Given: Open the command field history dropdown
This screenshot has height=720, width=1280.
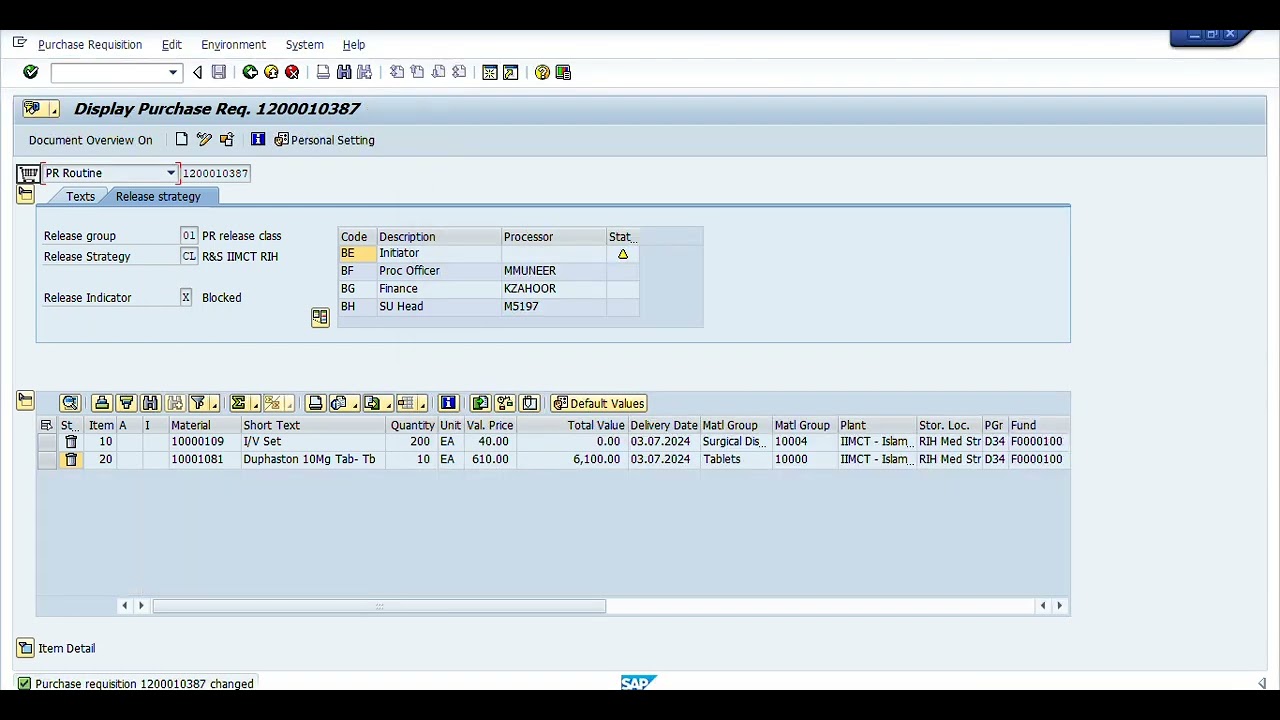Looking at the screenshot, I should [x=173, y=72].
